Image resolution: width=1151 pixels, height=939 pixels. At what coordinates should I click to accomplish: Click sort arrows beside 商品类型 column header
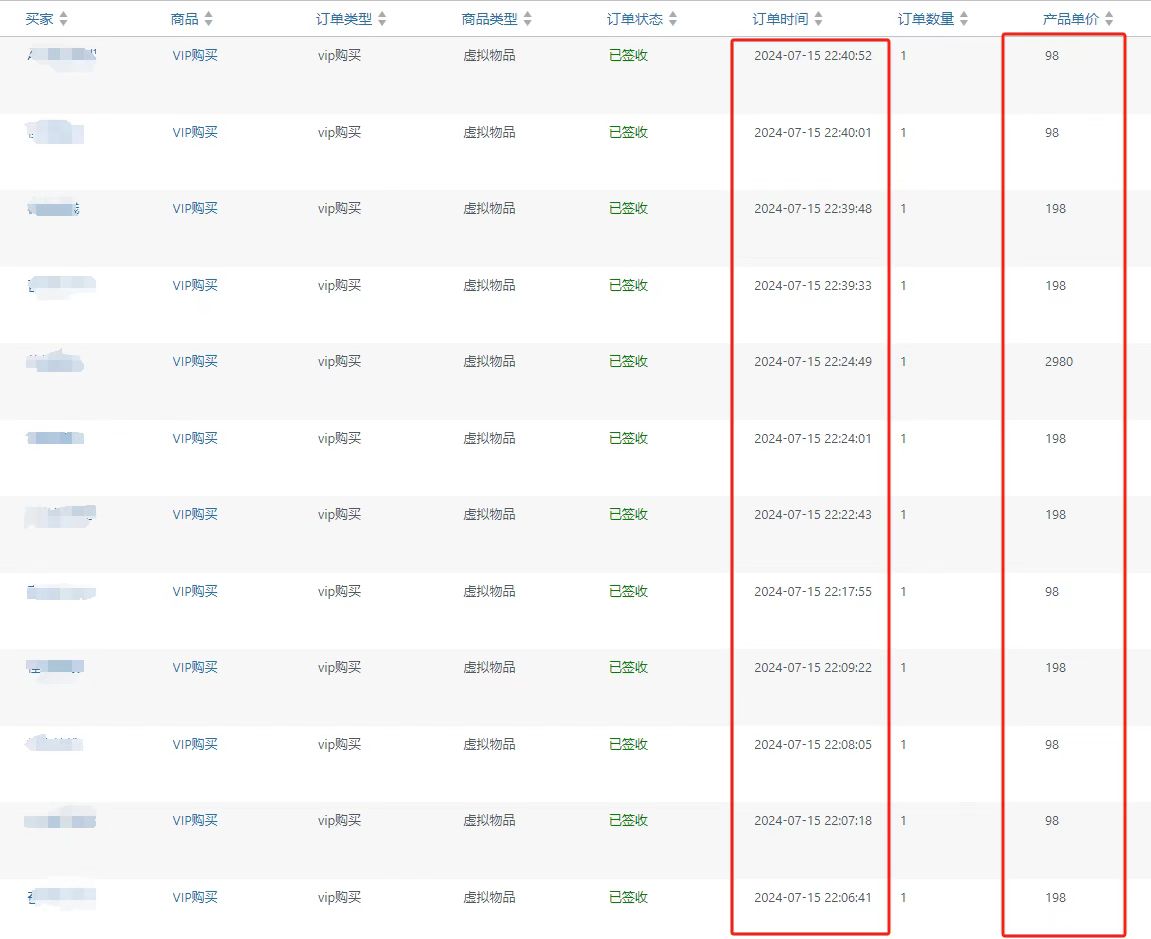[527, 19]
